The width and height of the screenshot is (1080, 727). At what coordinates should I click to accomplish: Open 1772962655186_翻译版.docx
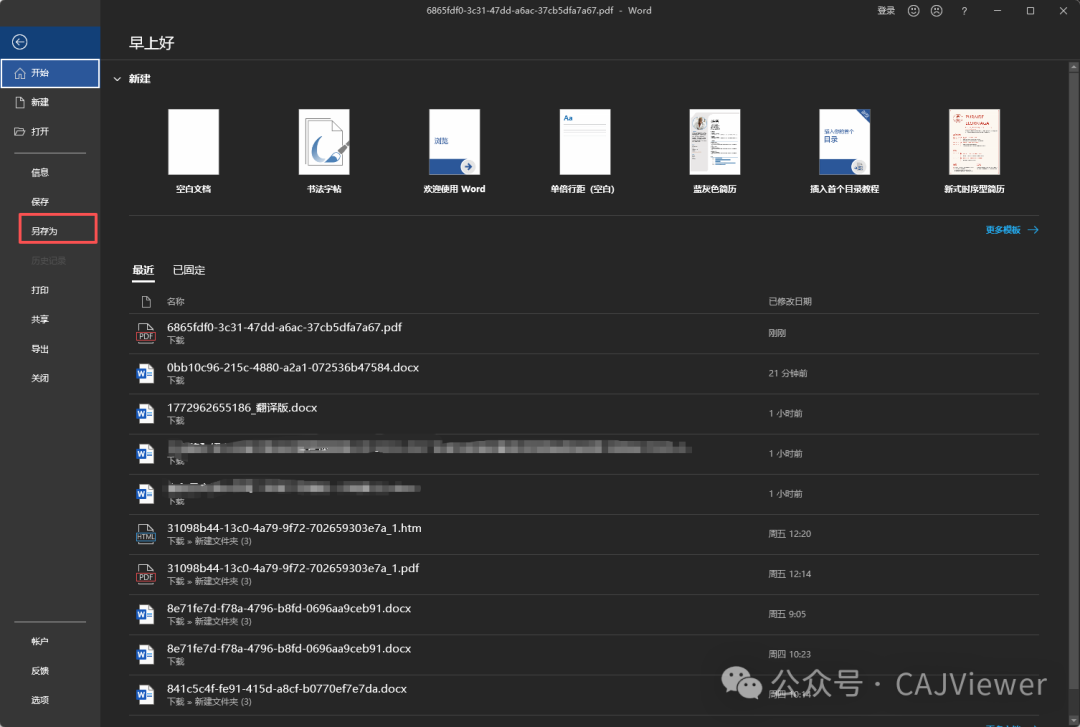(x=584, y=413)
